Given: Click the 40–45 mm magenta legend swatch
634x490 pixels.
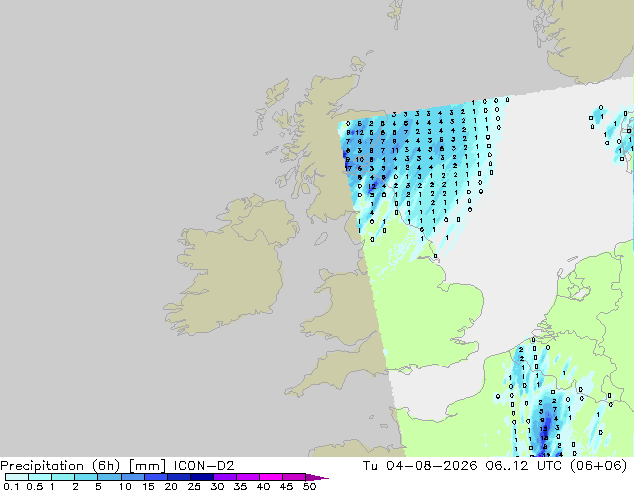Looking at the screenshot, I should click(x=271, y=477).
